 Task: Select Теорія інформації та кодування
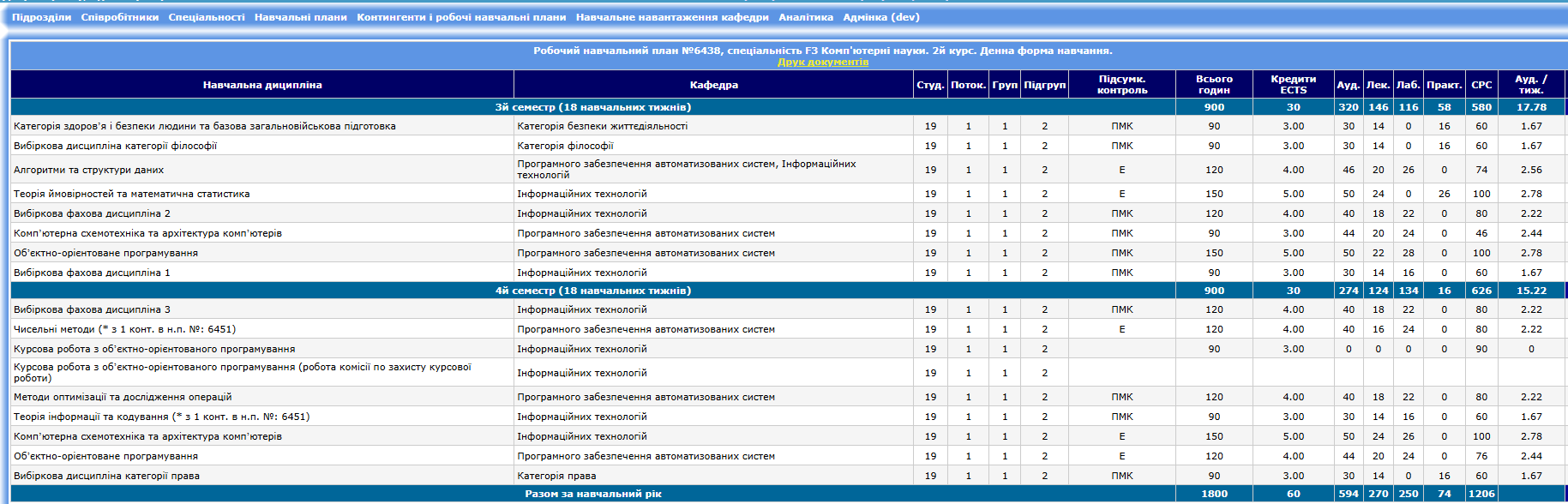161,417
